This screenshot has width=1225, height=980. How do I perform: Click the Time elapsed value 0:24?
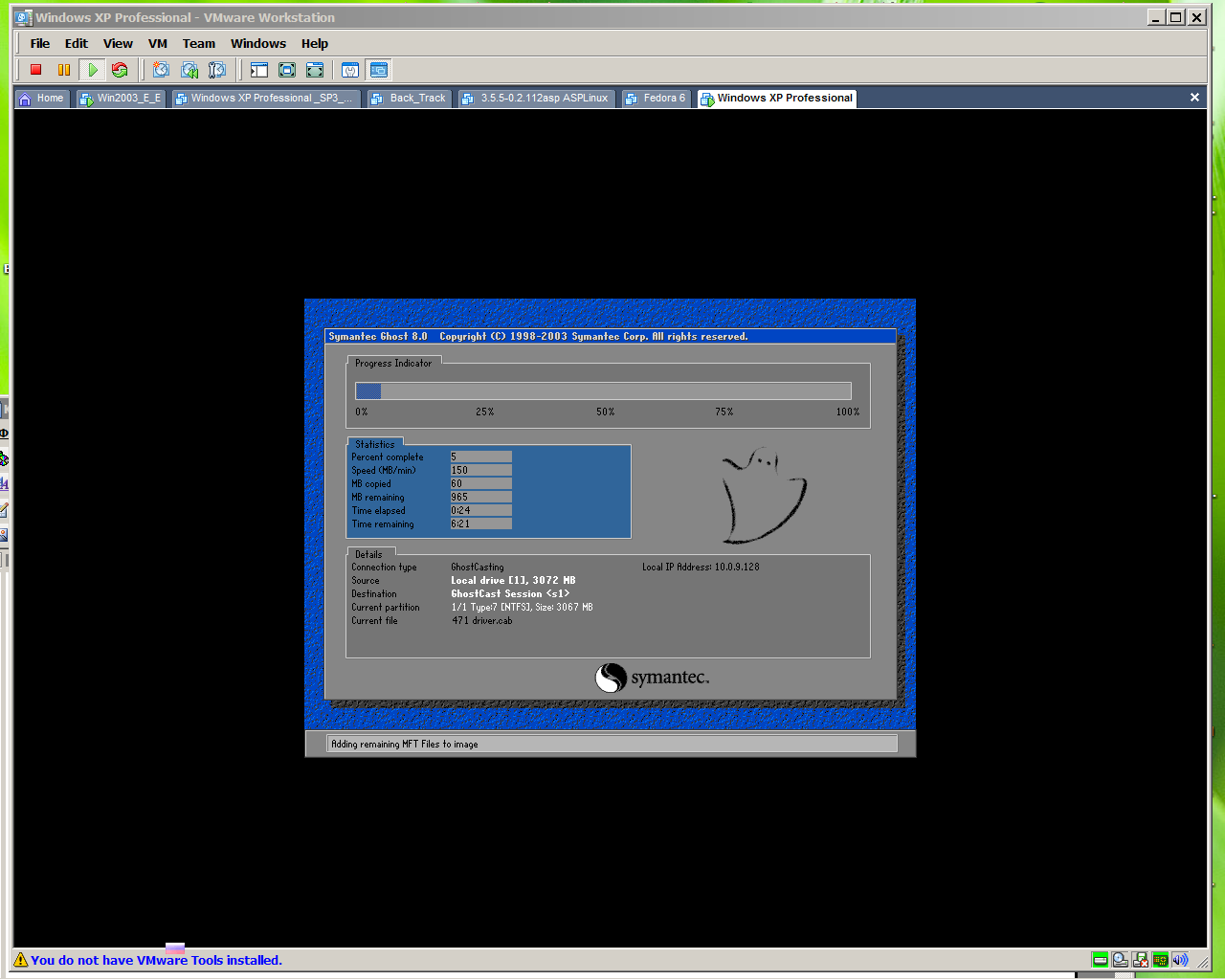[481, 510]
